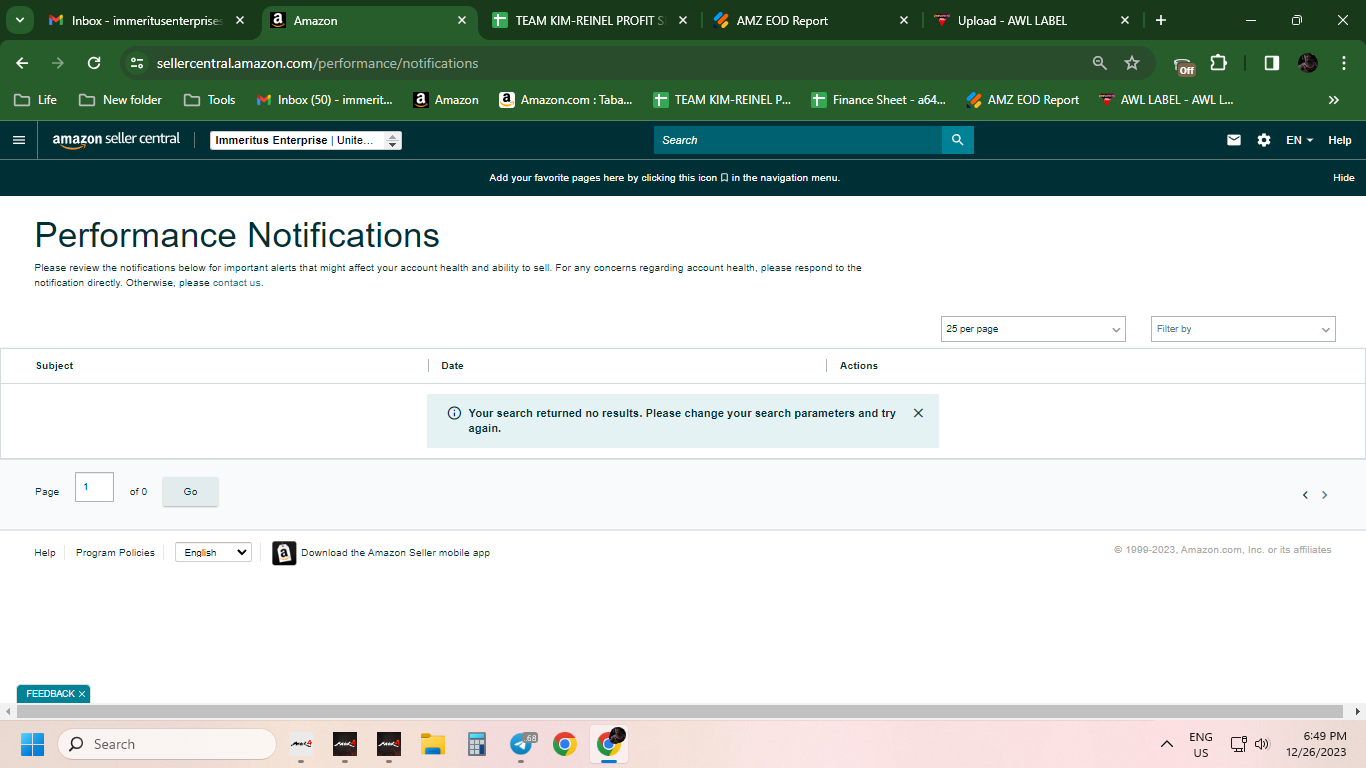Viewport: 1366px width, 768px height.
Task: Open the Chrome zoom magnifier in address bar
Action: coord(1100,63)
